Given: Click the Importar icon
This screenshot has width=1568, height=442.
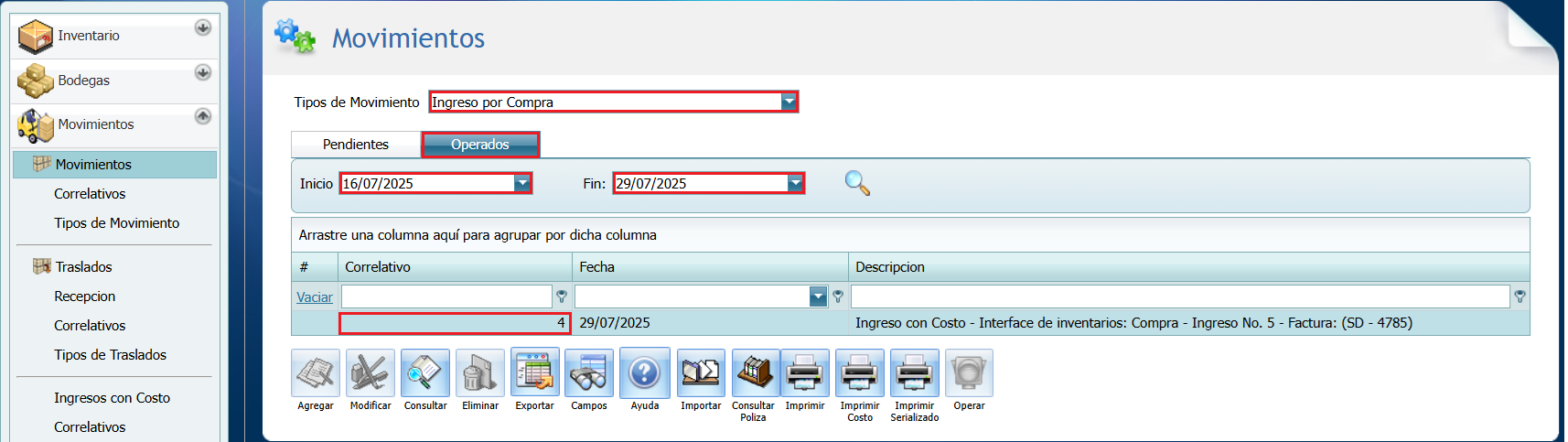Looking at the screenshot, I should point(701,372).
